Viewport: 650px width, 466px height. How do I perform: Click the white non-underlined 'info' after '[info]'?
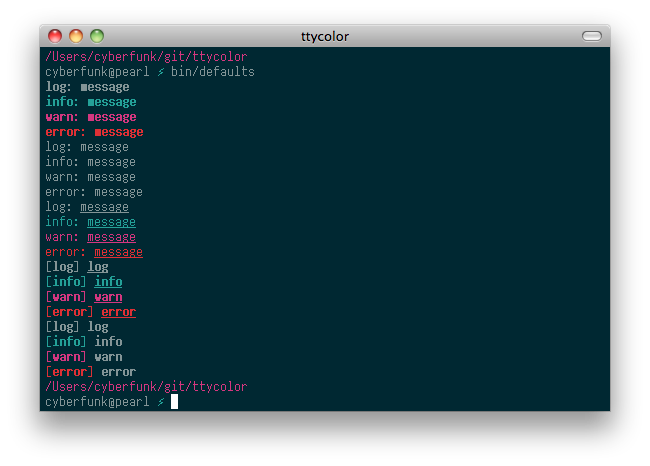[x=109, y=342]
